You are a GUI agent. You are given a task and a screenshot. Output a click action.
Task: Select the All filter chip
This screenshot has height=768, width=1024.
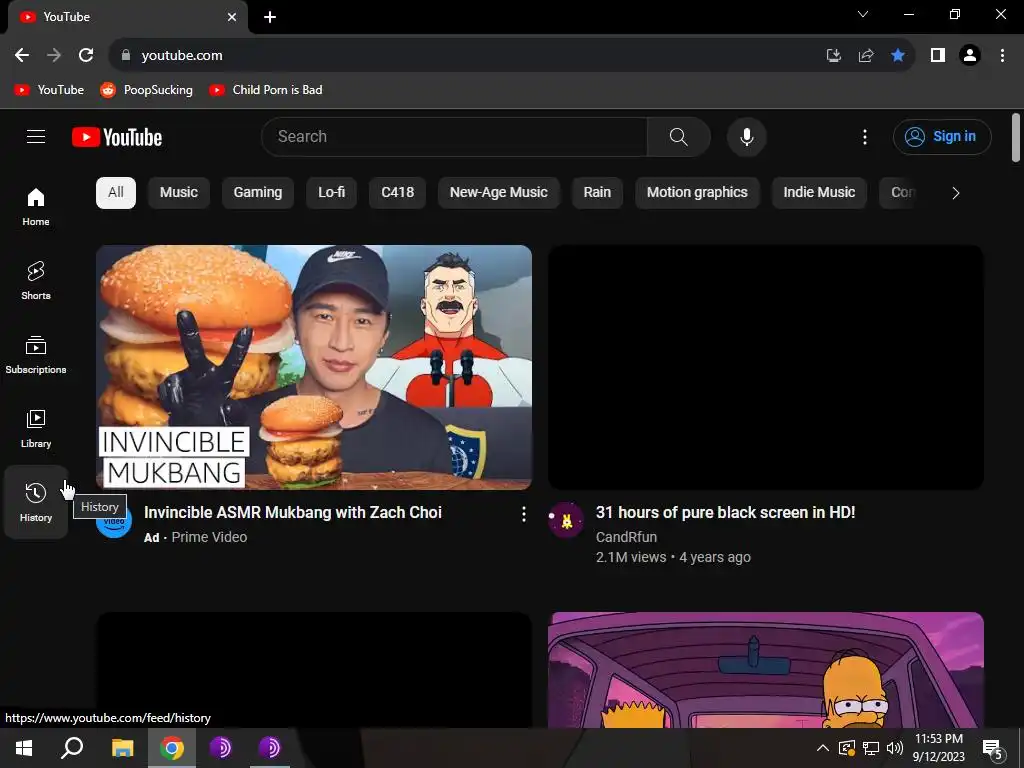[116, 193]
